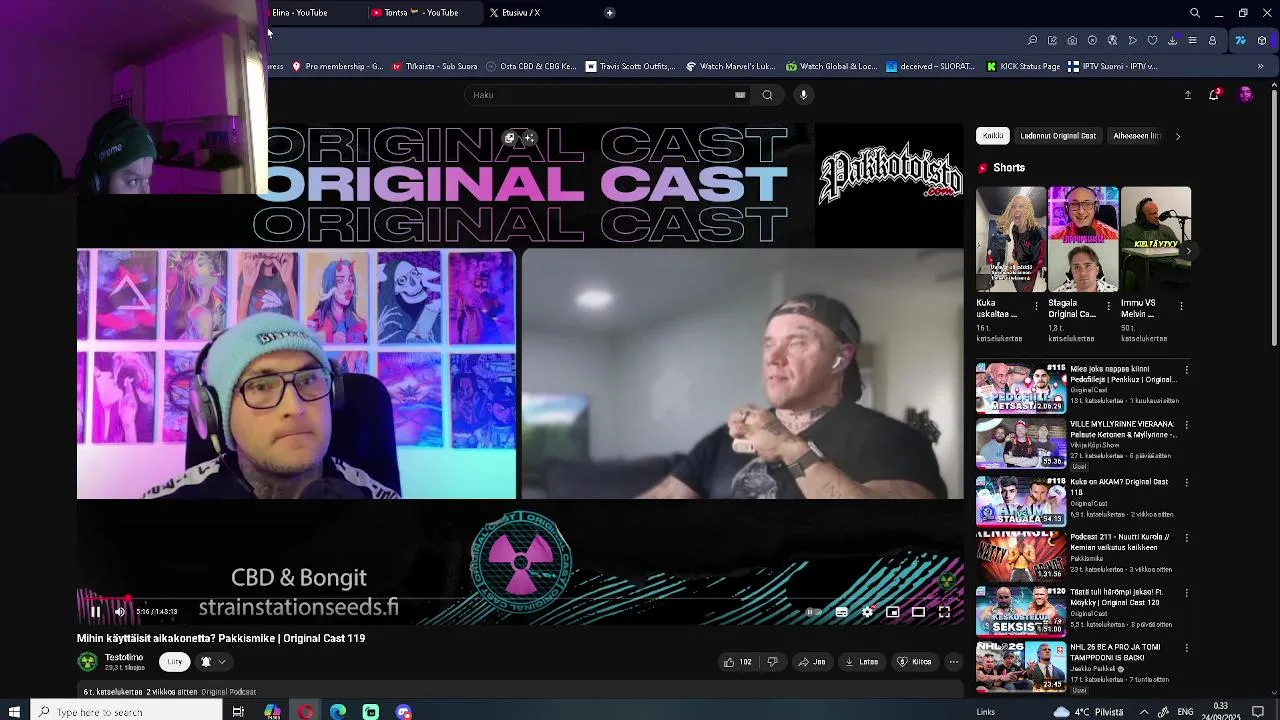Toggle subtitles button in the player
The height and width of the screenshot is (720, 1280).
pos(841,612)
